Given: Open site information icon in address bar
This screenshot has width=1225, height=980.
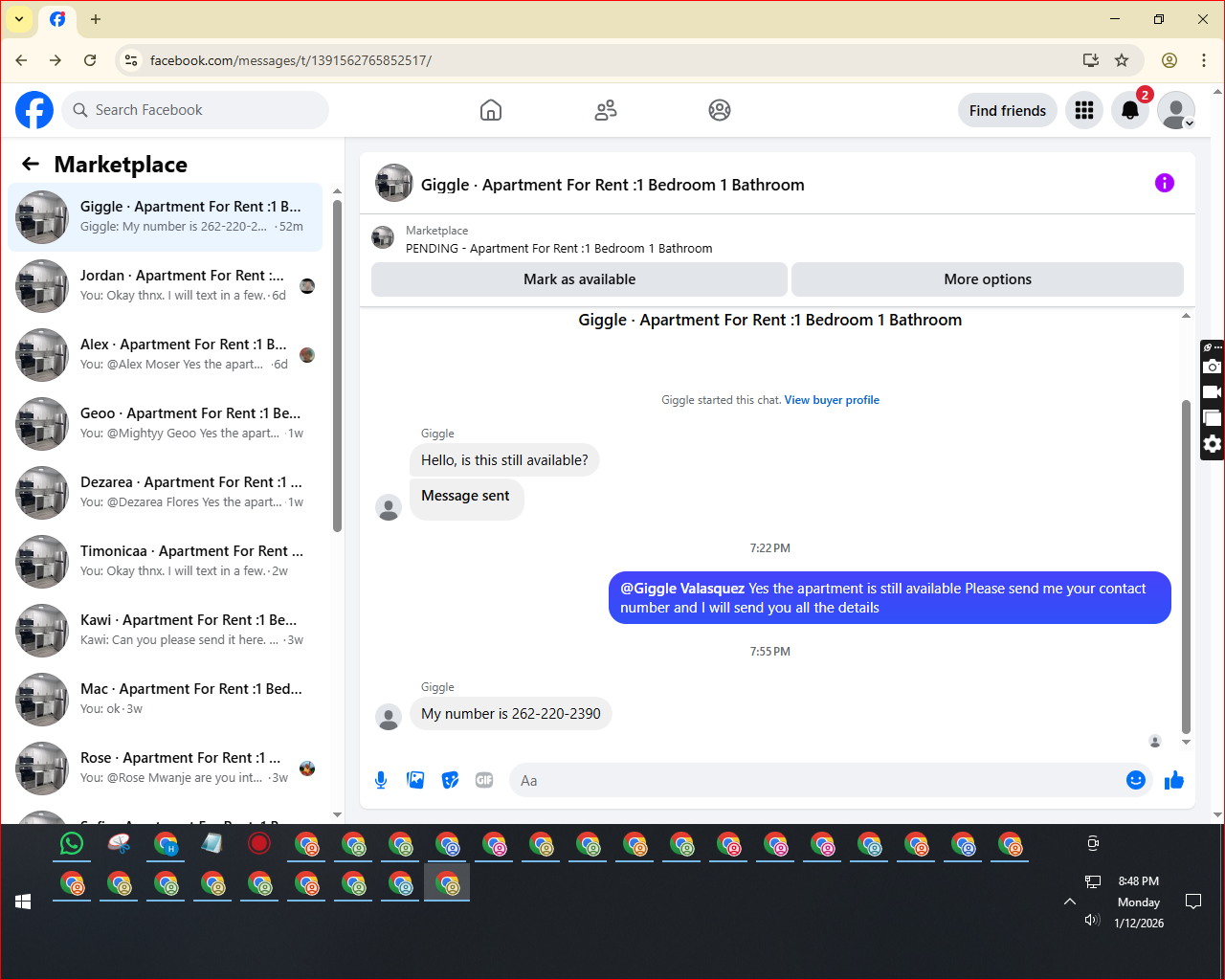Looking at the screenshot, I should pos(131,60).
